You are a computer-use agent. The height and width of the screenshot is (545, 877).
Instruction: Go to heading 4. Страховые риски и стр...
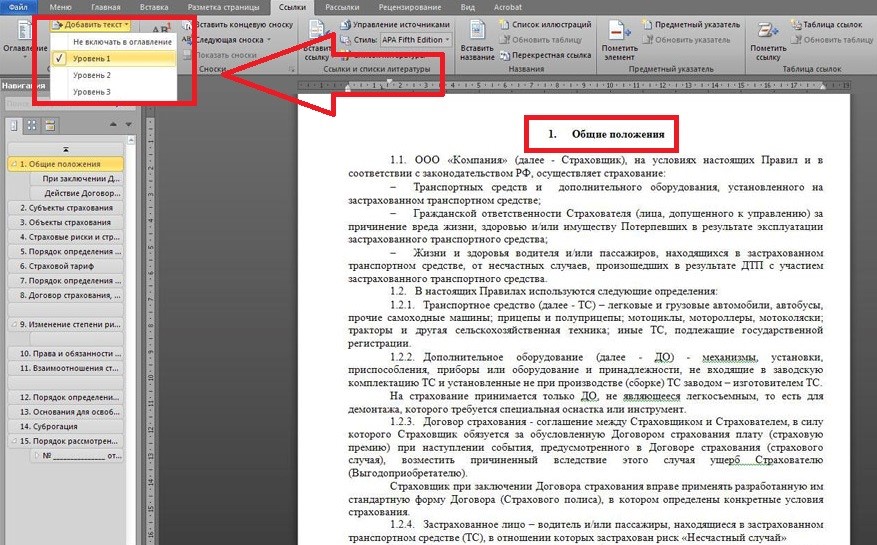click(x=65, y=237)
